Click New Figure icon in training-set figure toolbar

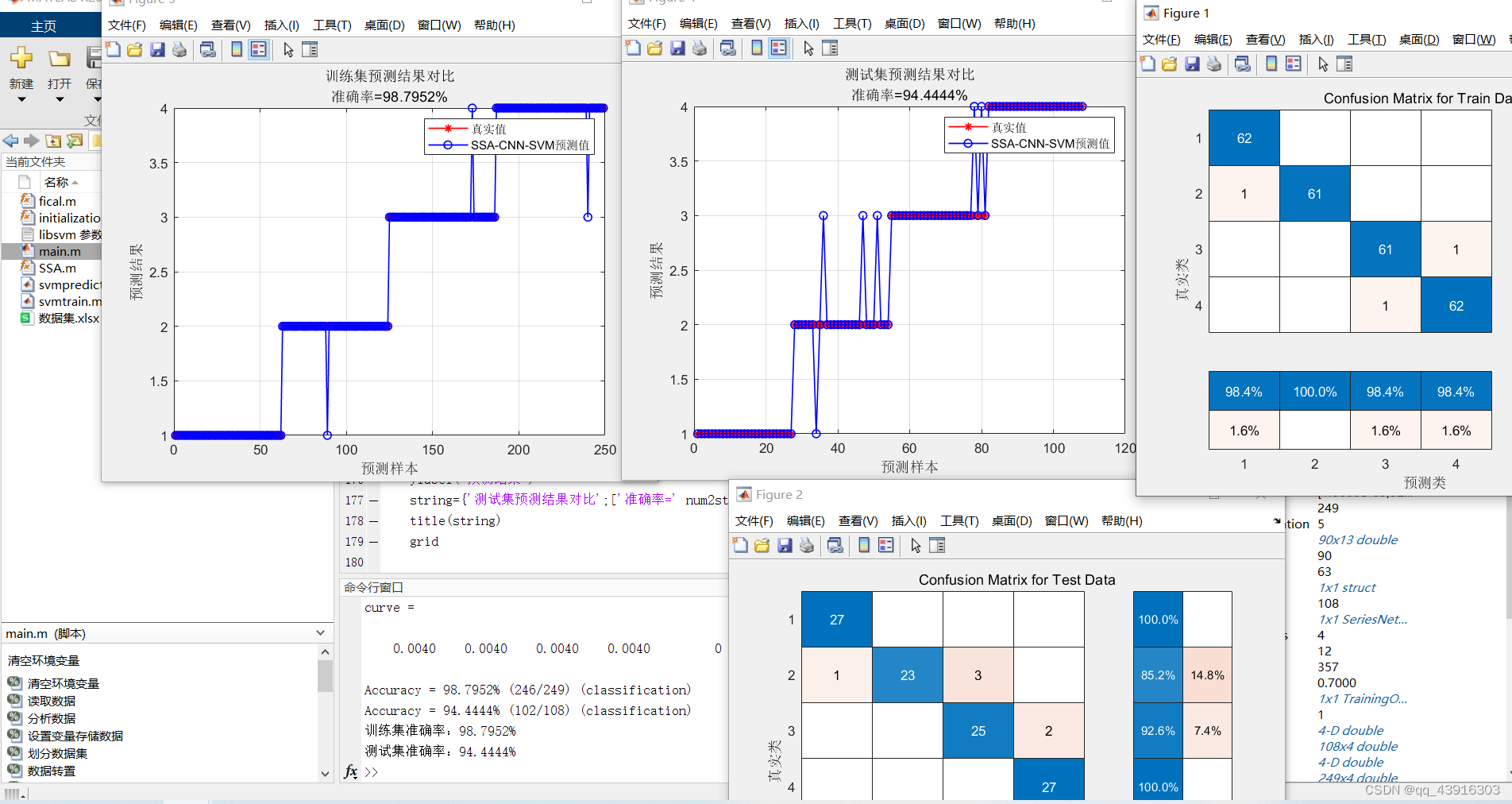113,49
